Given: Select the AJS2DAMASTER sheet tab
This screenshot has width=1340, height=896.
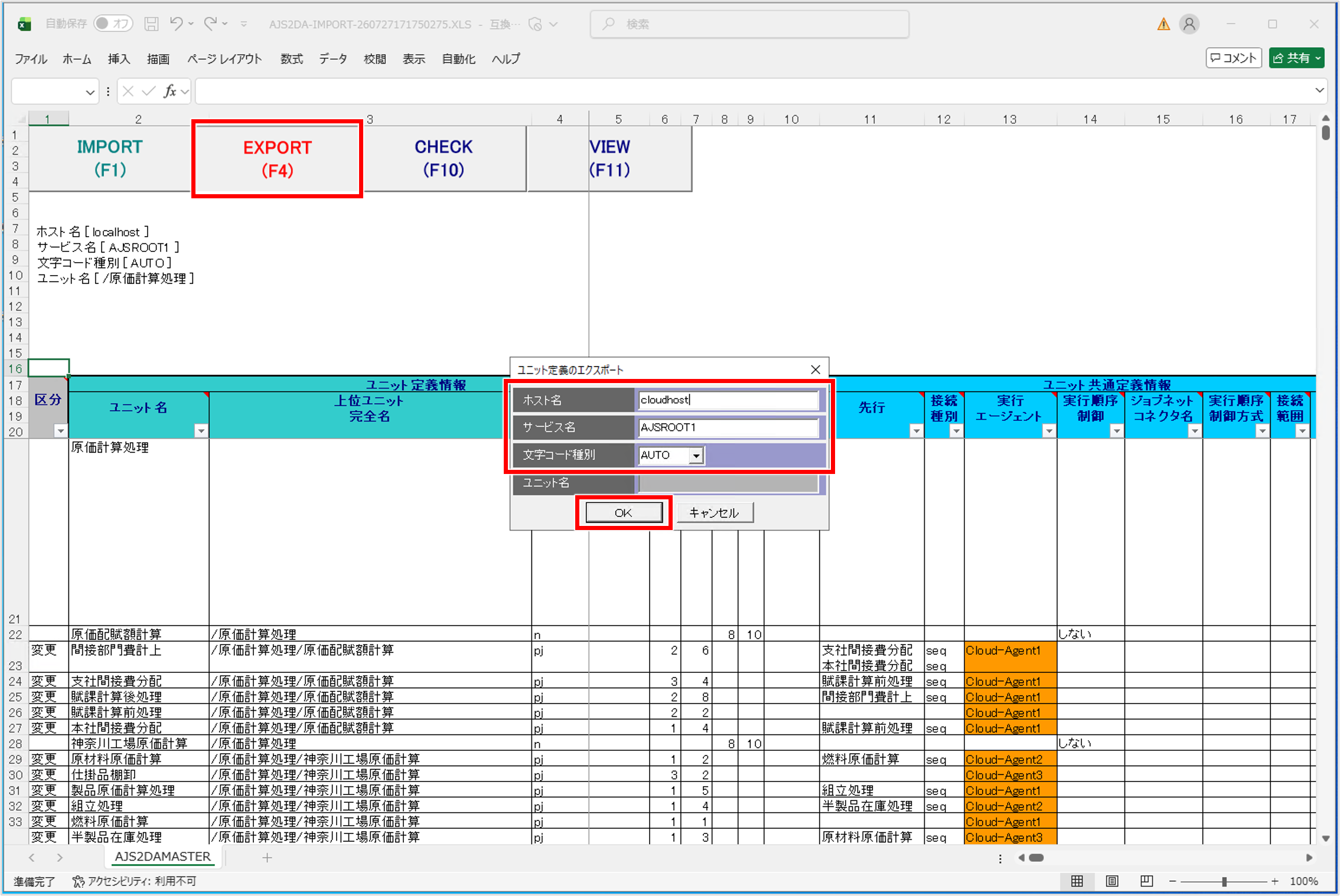Looking at the screenshot, I should pyautogui.click(x=162, y=857).
